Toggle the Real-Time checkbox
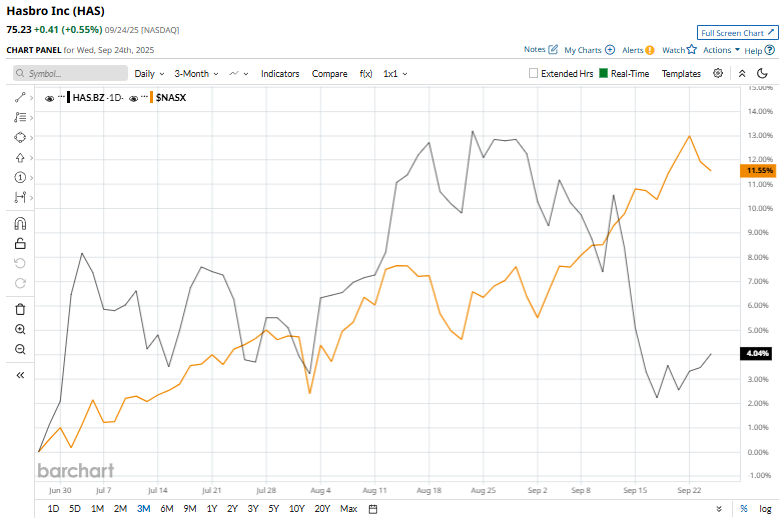 [603, 73]
